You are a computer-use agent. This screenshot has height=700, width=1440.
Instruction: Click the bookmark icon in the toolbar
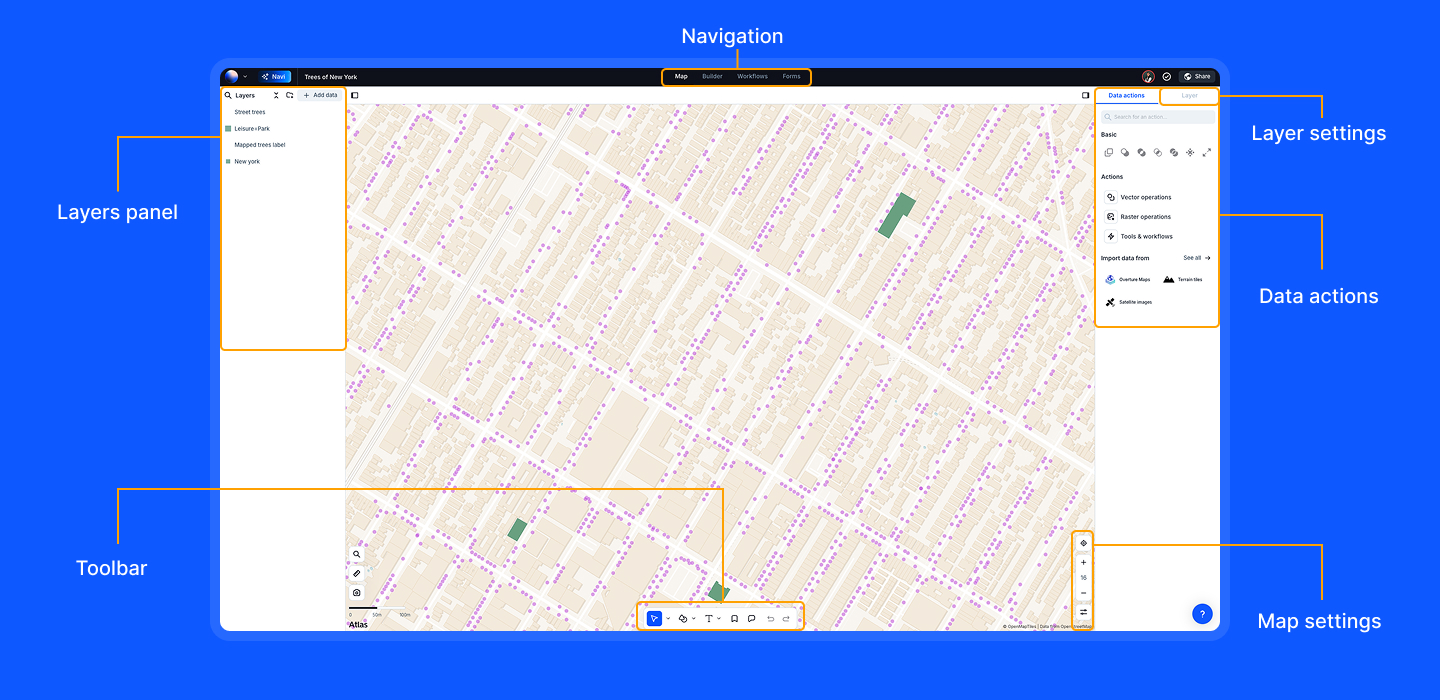pos(734,619)
